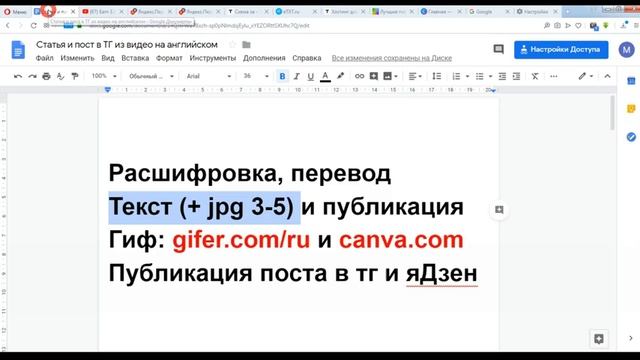The height and width of the screenshot is (360, 640).
Task: Reload the page in the browser
Action: pos(33,25)
